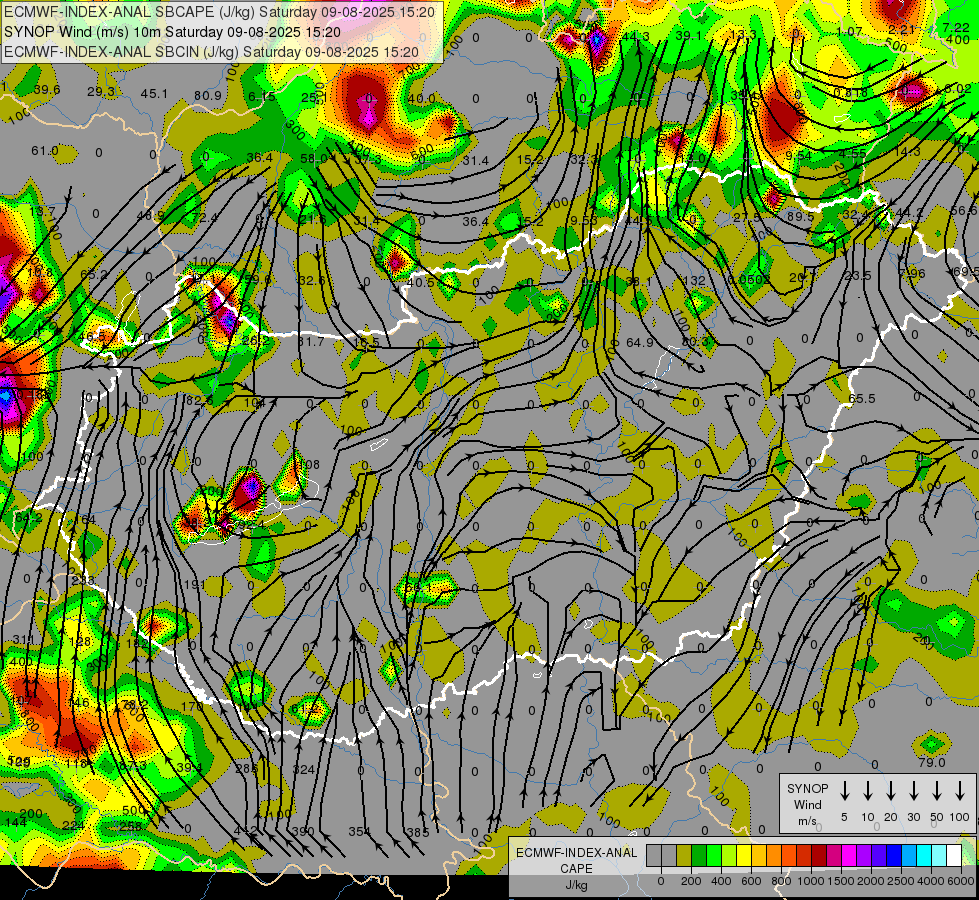Click the '80.9' value near top
The image size is (979, 900).
click(x=207, y=96)
